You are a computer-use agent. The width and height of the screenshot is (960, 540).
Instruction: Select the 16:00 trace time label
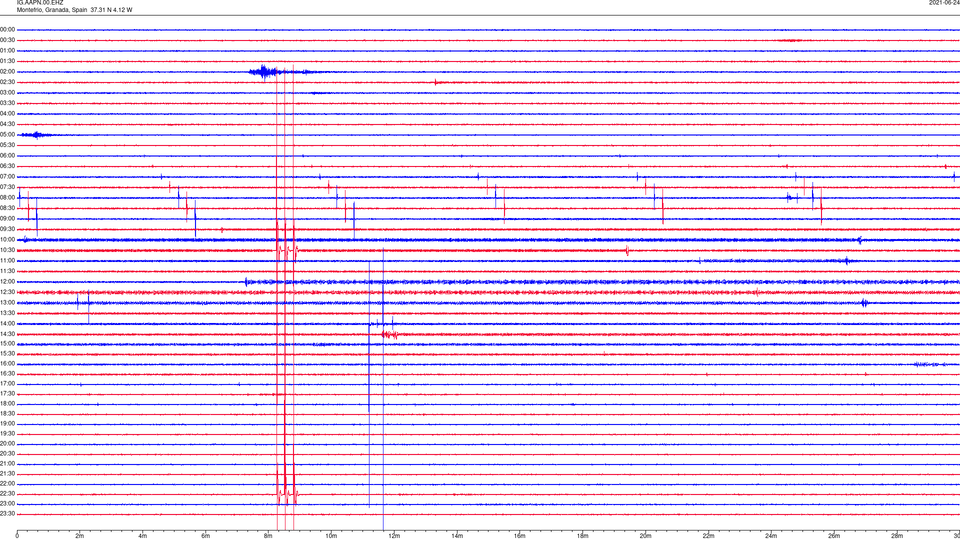pos(7,364)
